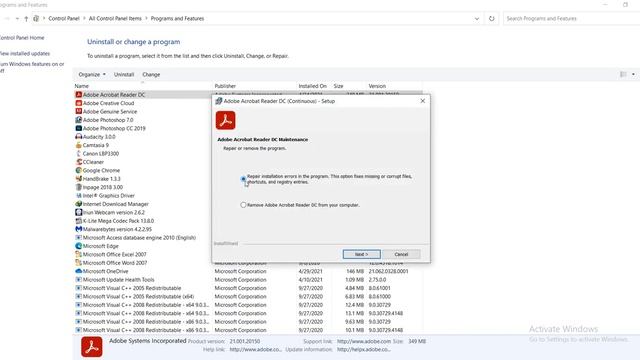Click Search Programs and Features field
The image size is (640, 360).
click(x=571, y=18)
